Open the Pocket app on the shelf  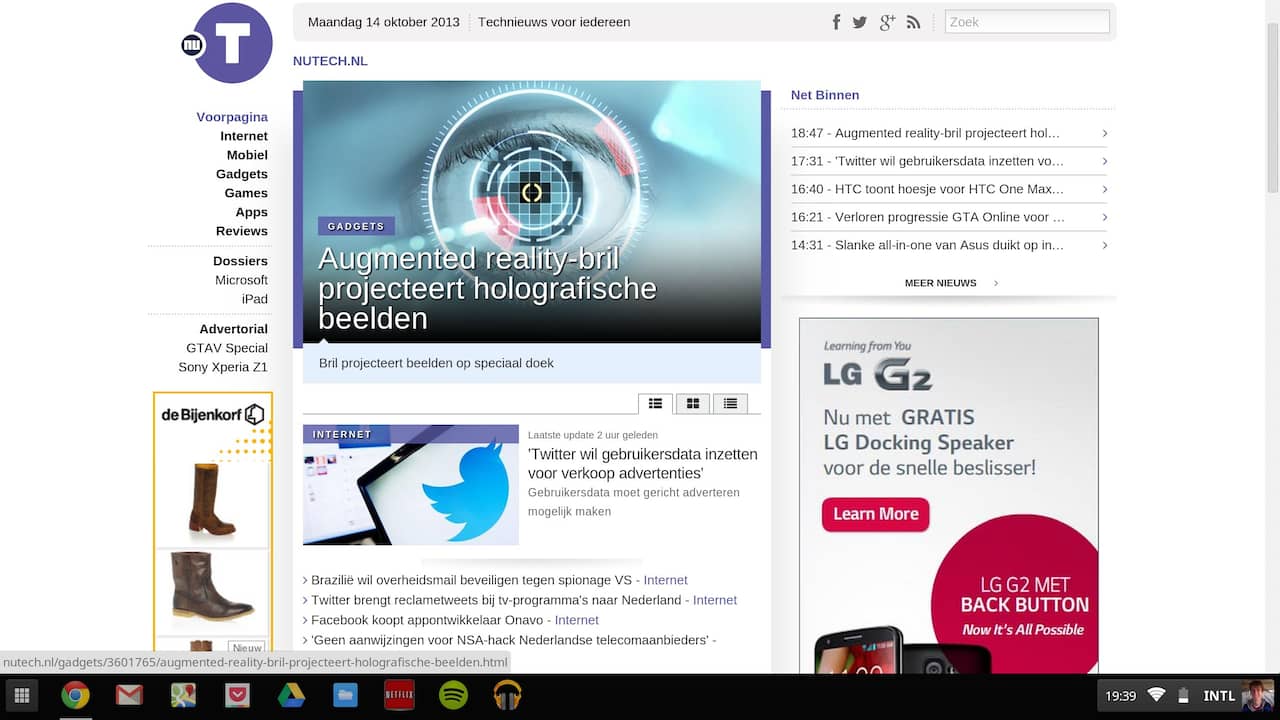tap(237, 695)
